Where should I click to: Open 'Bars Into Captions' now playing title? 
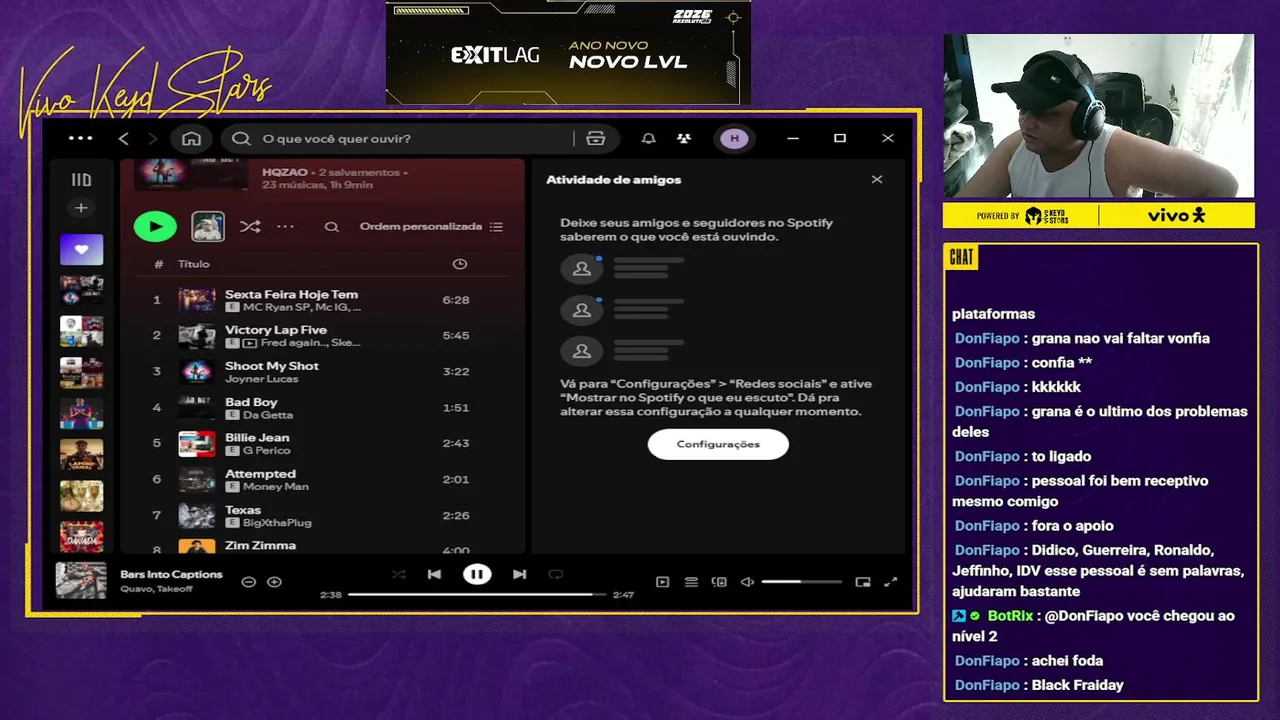tap(171, 575)
